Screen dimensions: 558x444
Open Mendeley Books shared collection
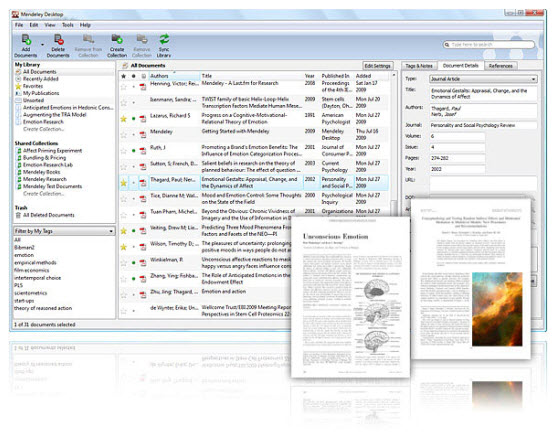[41, 172]
